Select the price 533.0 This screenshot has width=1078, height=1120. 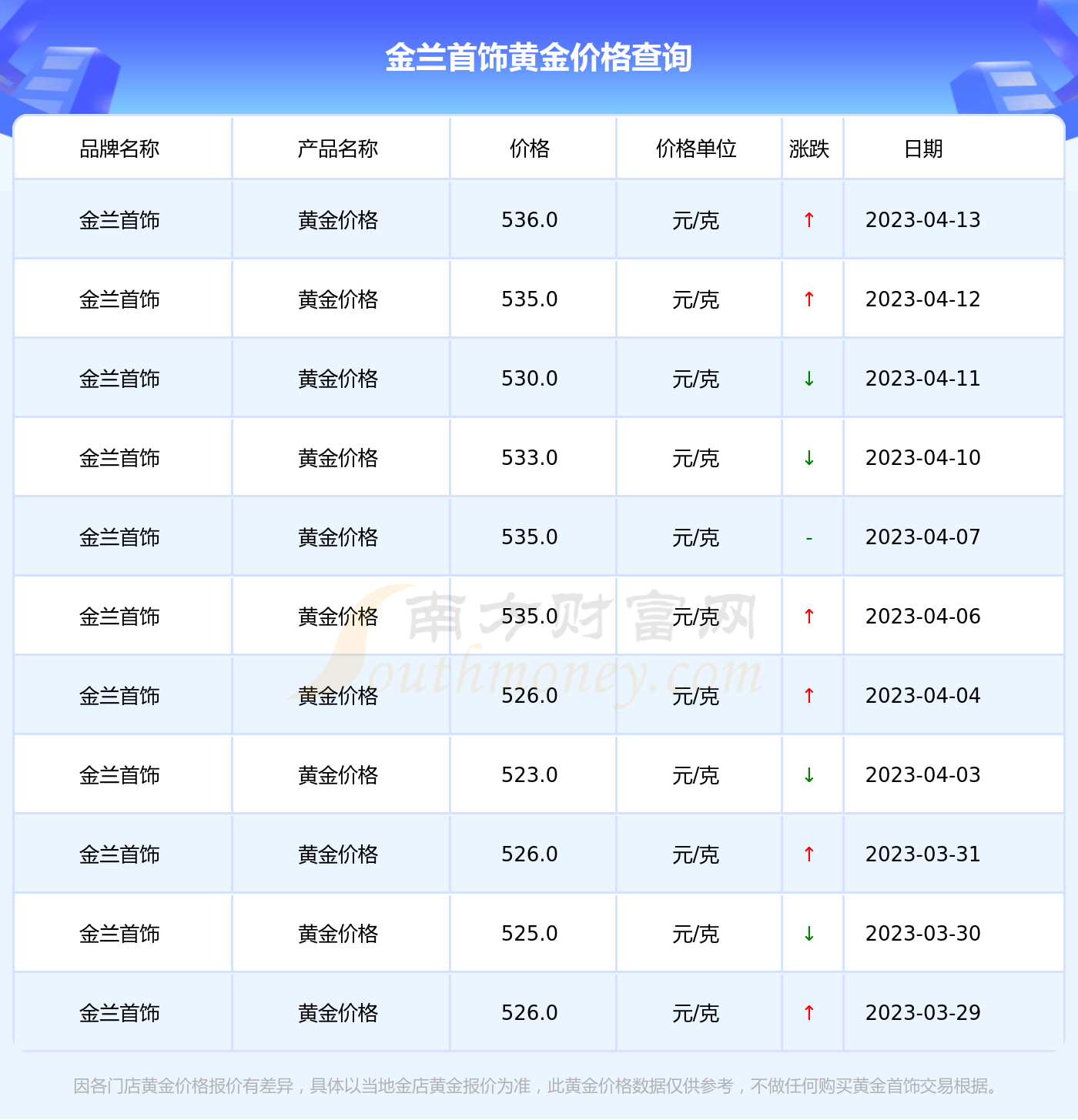tap(530, 458)
